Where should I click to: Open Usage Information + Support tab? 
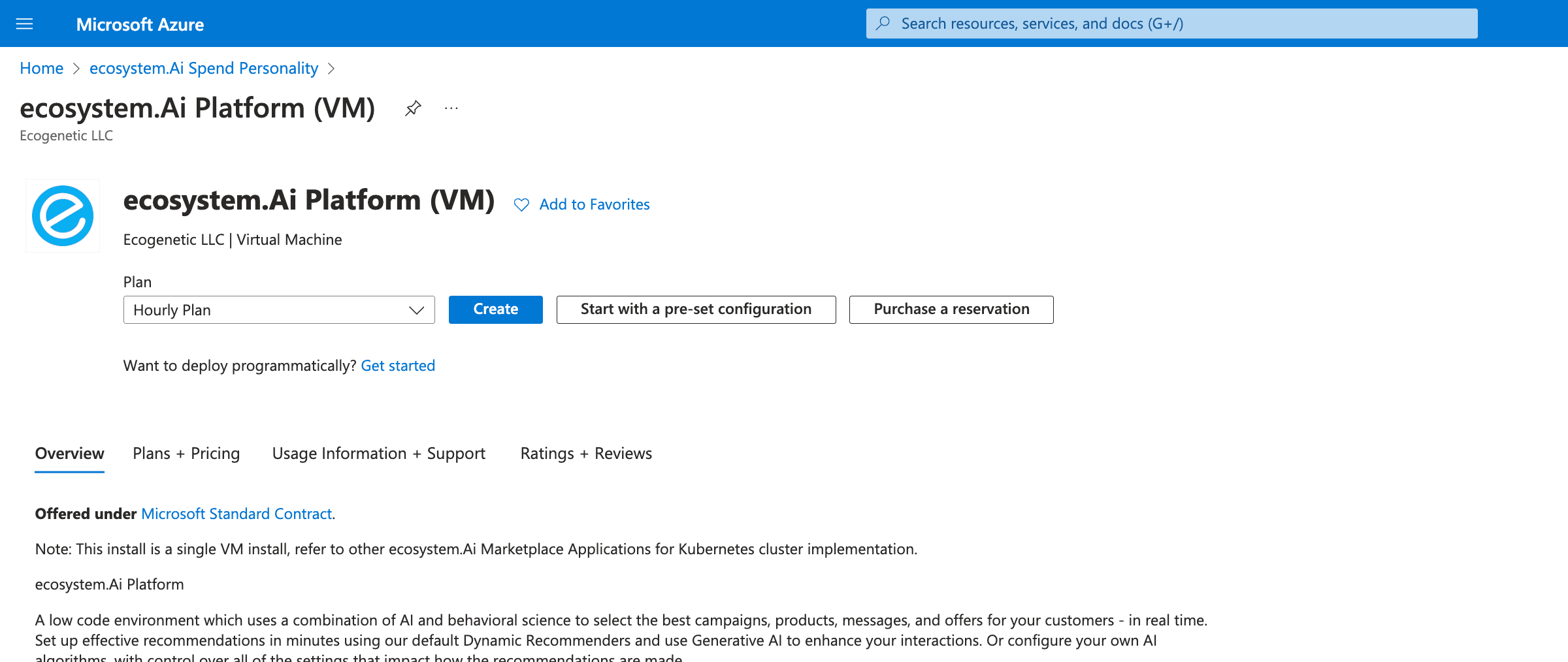click(379, 453)
